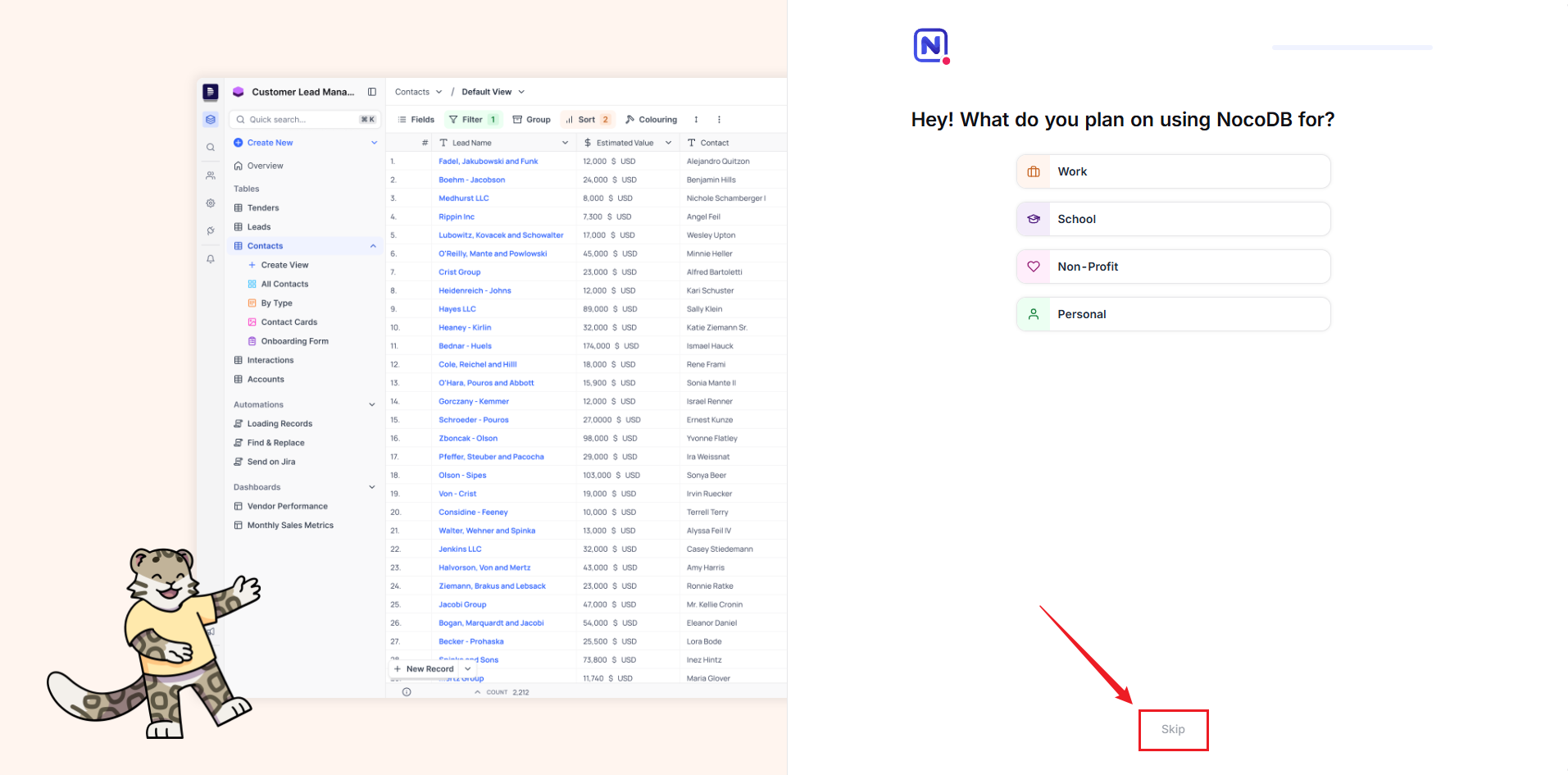This screenshot has height=775, width=1568.
Task: Choose the School option
Action: [1173, 219]
